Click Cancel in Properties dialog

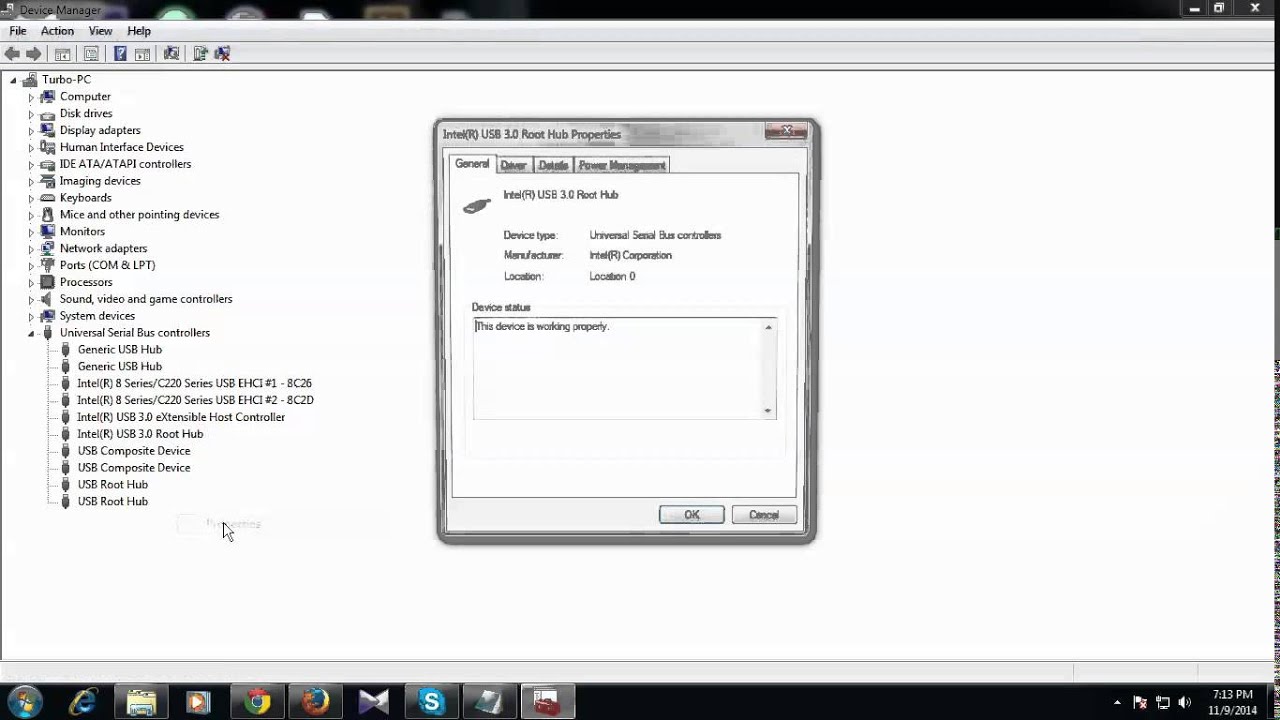pyautogui.click(x=764, y=515)
